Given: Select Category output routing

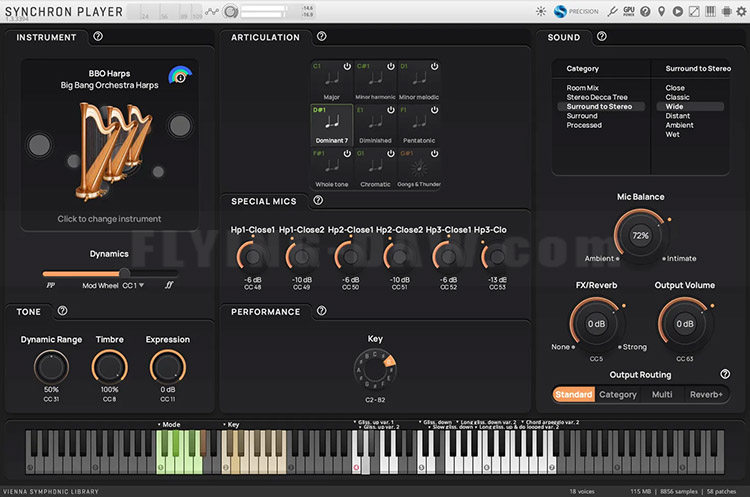Looking at the screenshot, I should pos(618,395).
